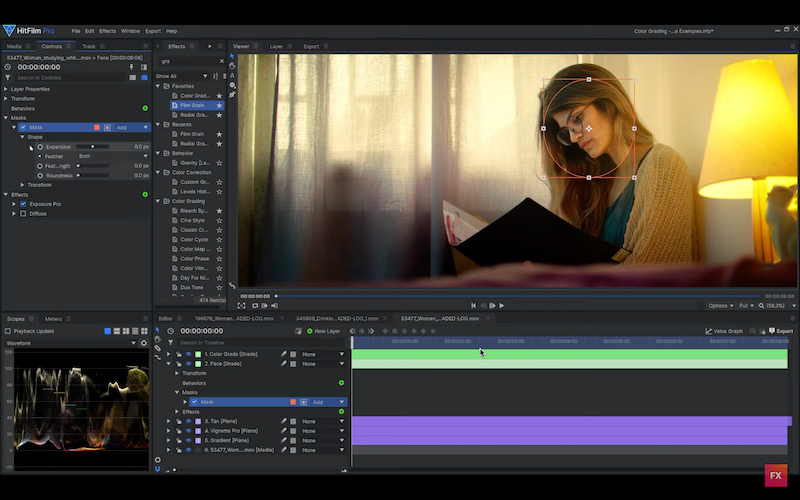Hide the 4. Vignette Pro layer eye icon
Image resolution: width=800 pixels, height=500 pixels.
click(188, 431)
